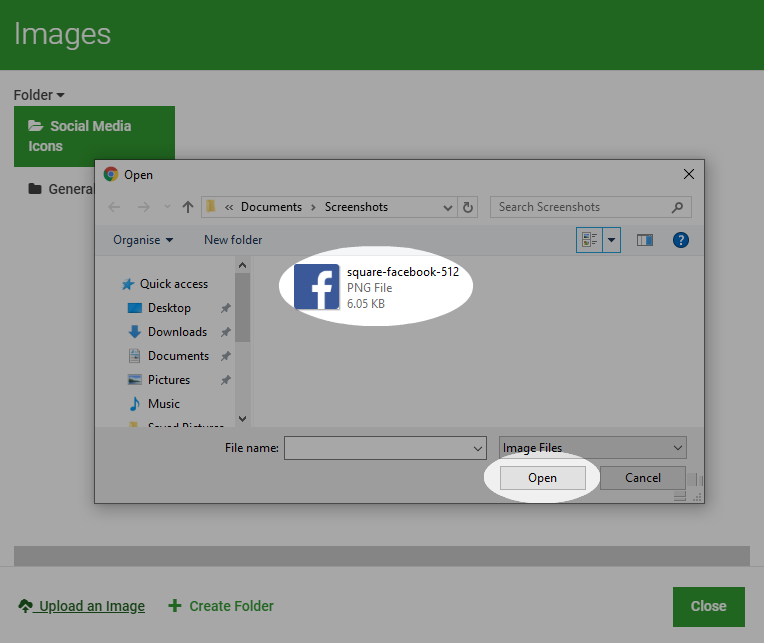
Task: Click the Documents sidebar icon
Action: click(134, 356)
